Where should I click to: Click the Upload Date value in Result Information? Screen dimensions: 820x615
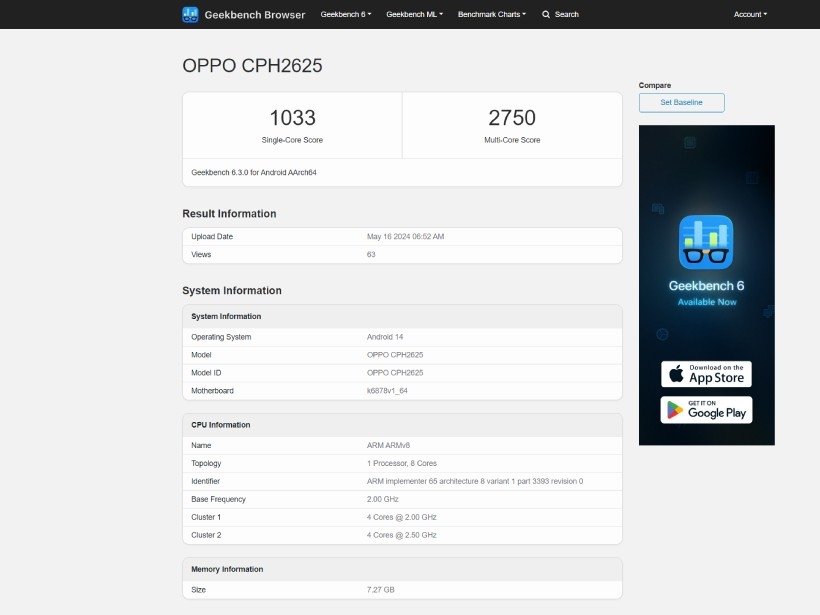pos(405,237)
